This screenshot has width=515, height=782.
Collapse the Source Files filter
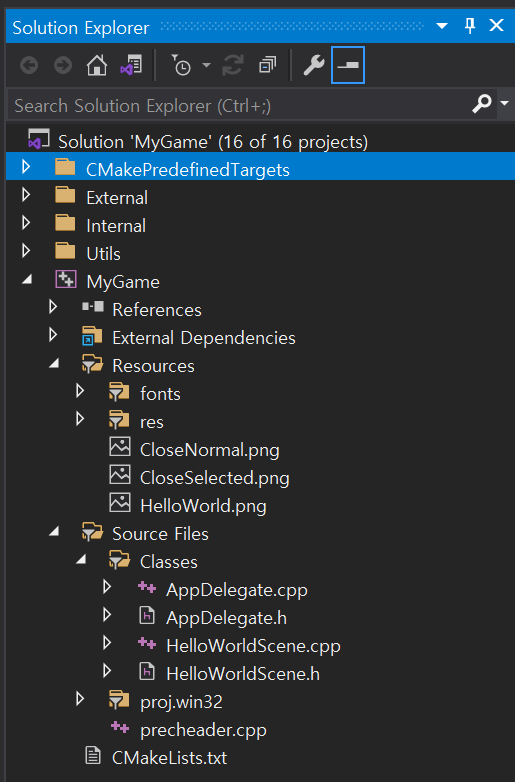tap(54, 532)
